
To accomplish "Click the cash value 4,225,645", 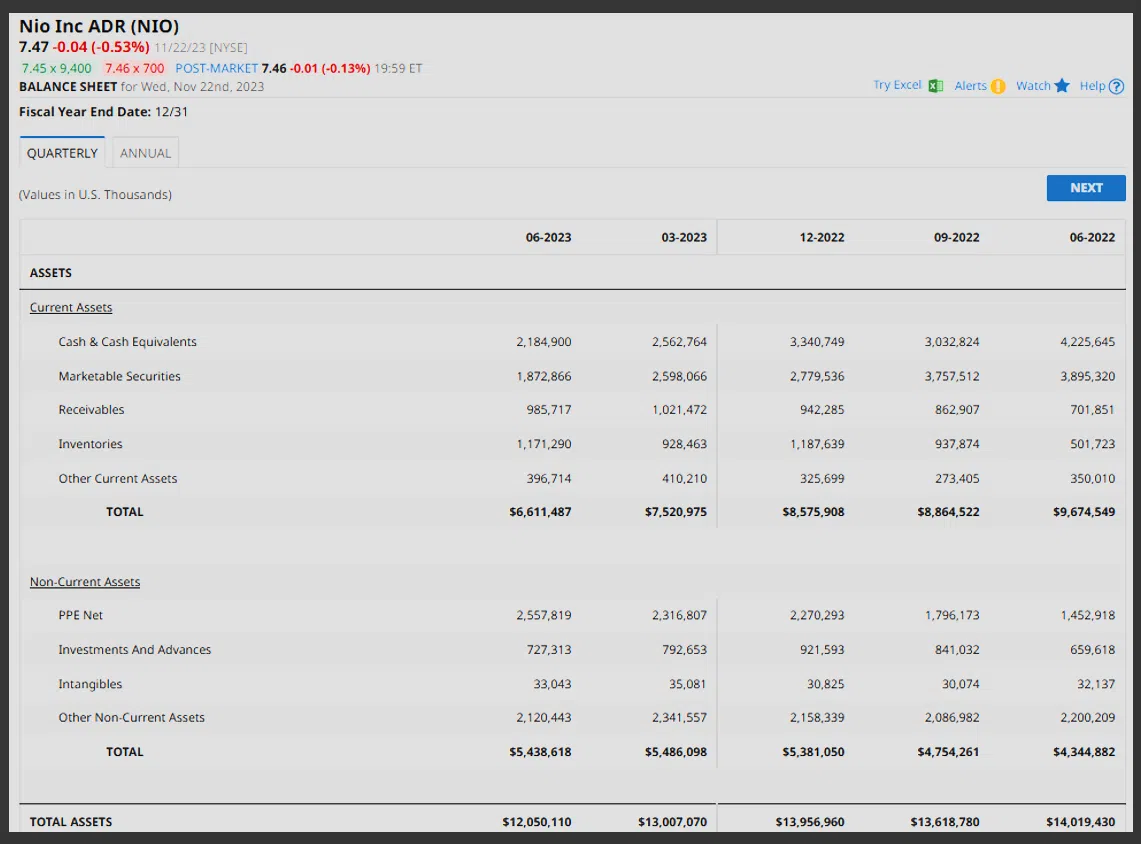I will tap(1087, 341).
